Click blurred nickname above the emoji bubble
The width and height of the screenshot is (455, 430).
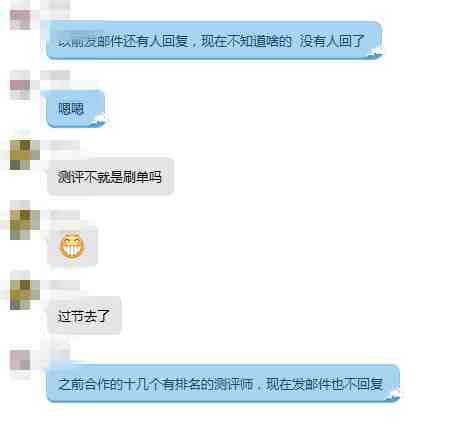(x=65, y=215)
